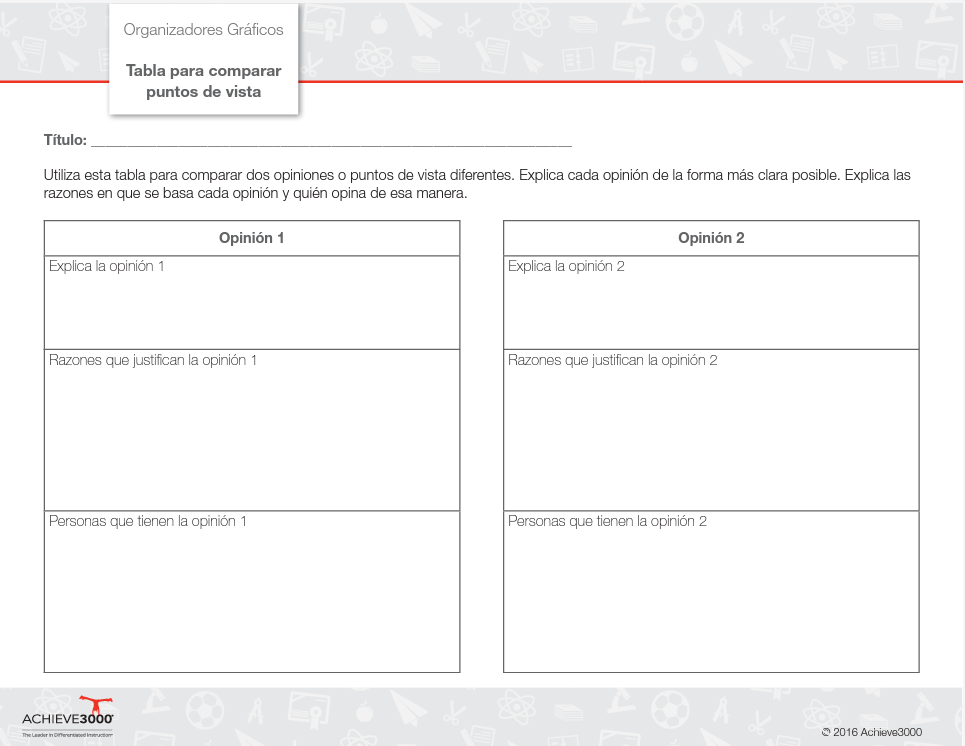Click the Personas que tienen la opinión 1 box

click(x=252, y=592)
